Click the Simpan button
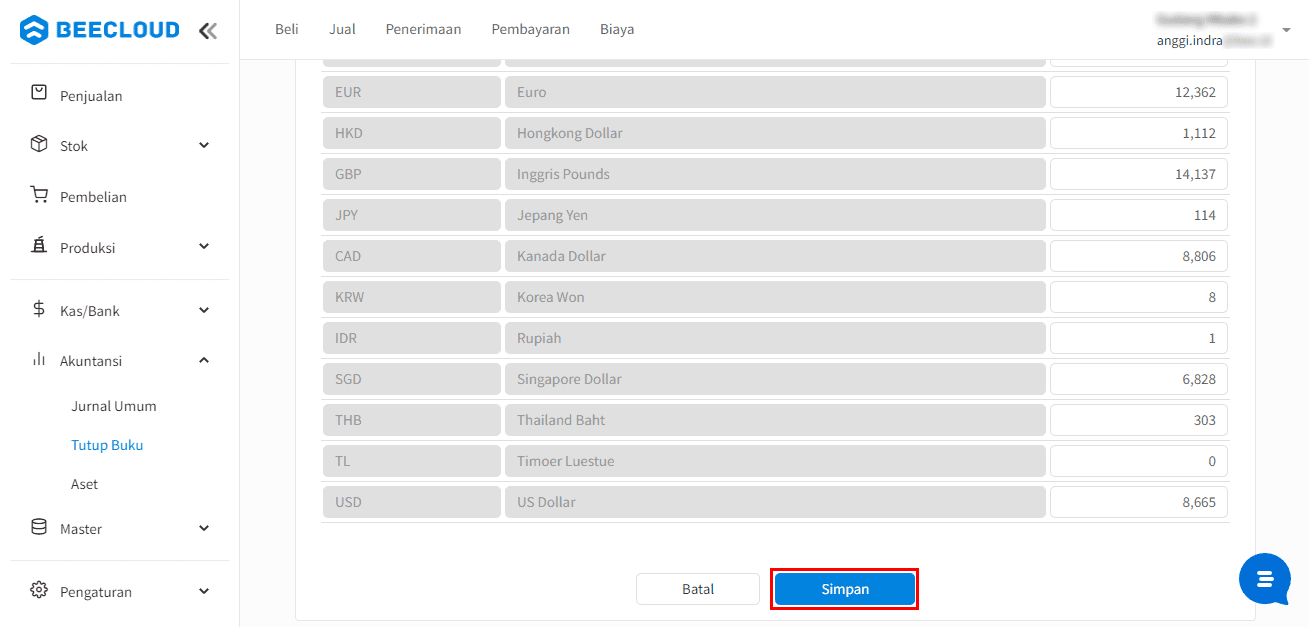This screenshot has width=1309, height=627. (x=845, y=589)
